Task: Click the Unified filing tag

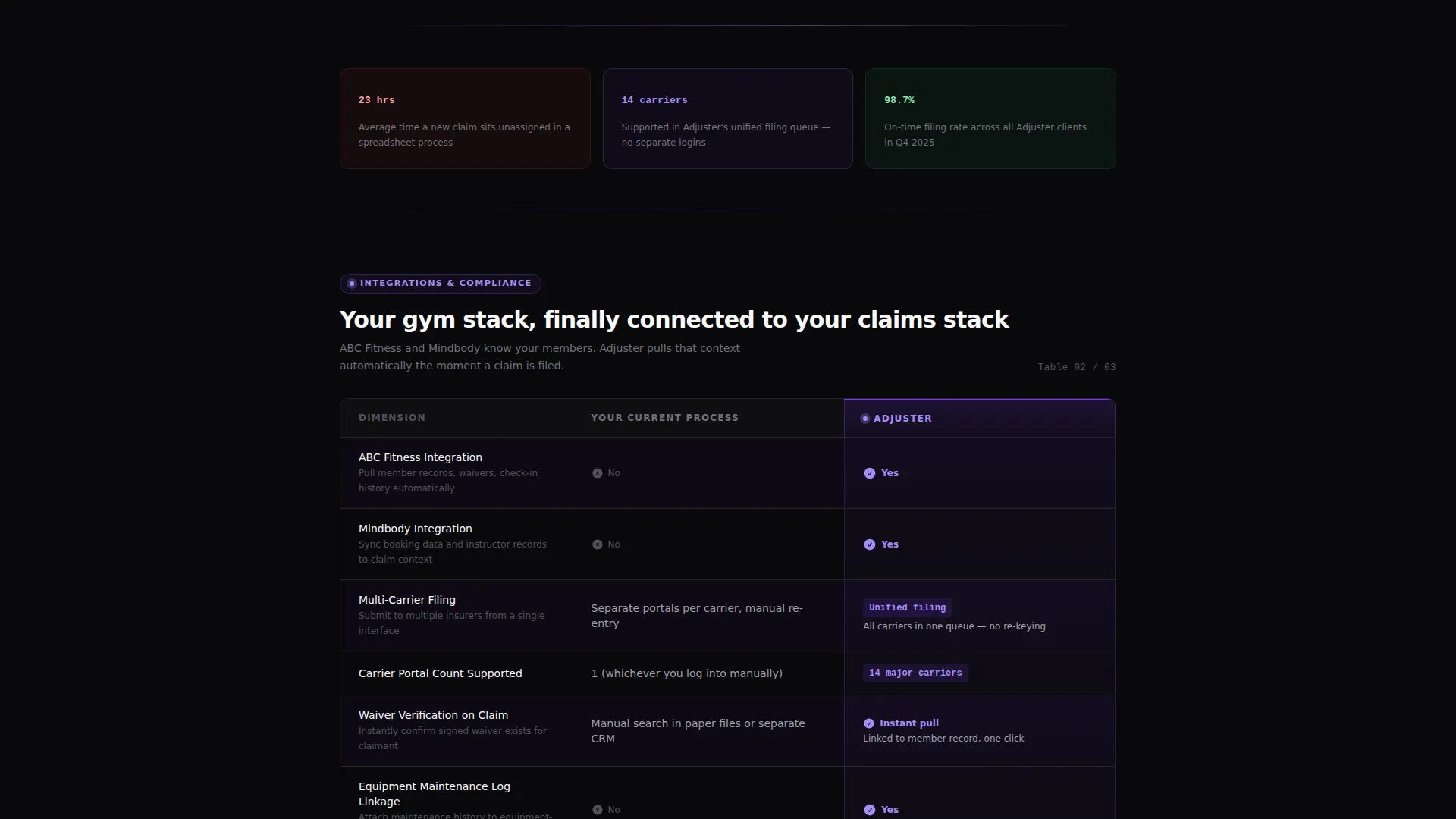Action: pyautogui.click(x=907, y=607)
